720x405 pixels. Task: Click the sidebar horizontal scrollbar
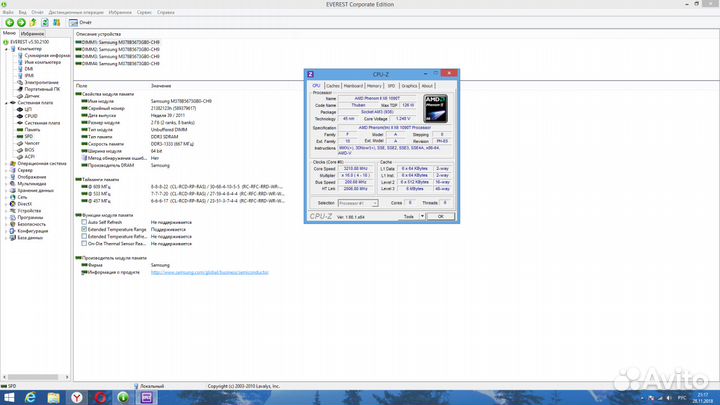[x=35, y=377]
